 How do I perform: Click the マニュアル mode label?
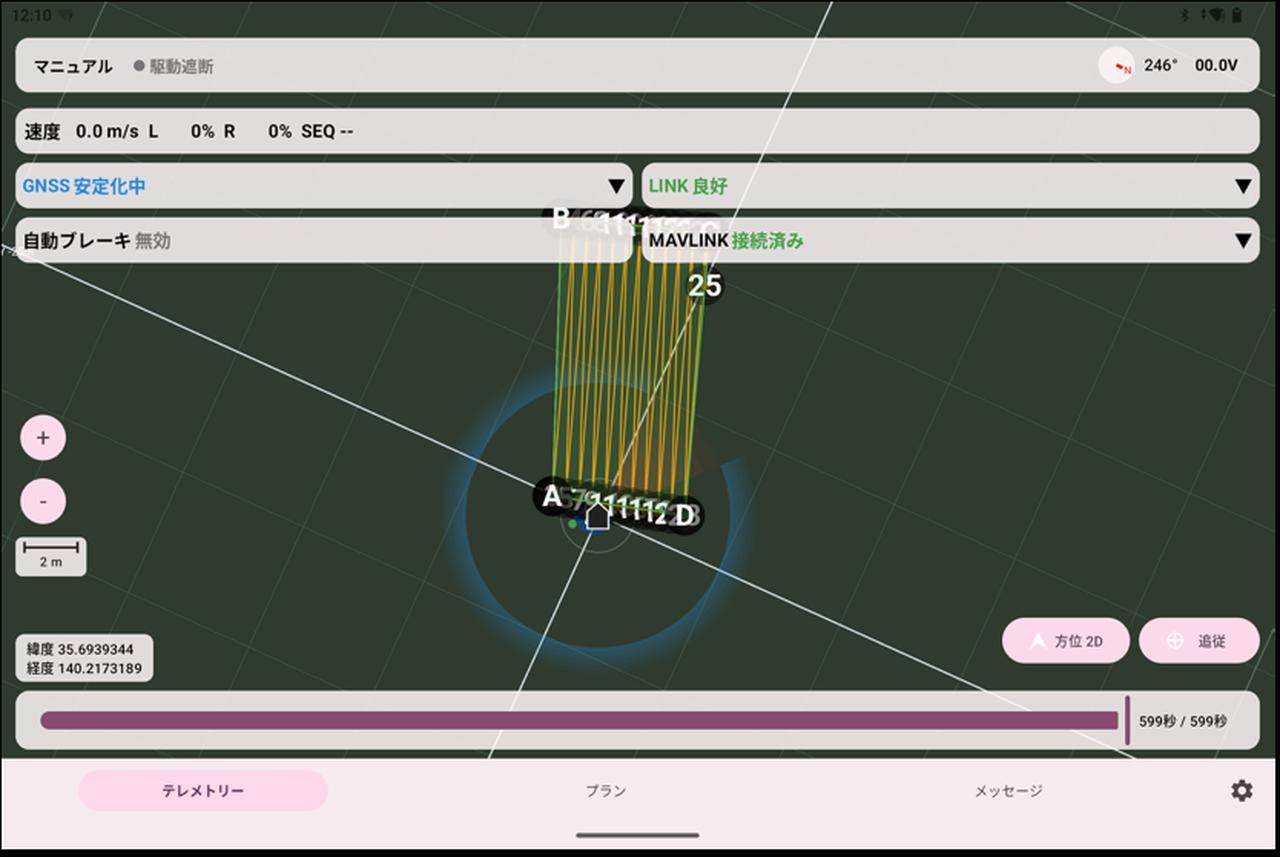tap(73, 67)
